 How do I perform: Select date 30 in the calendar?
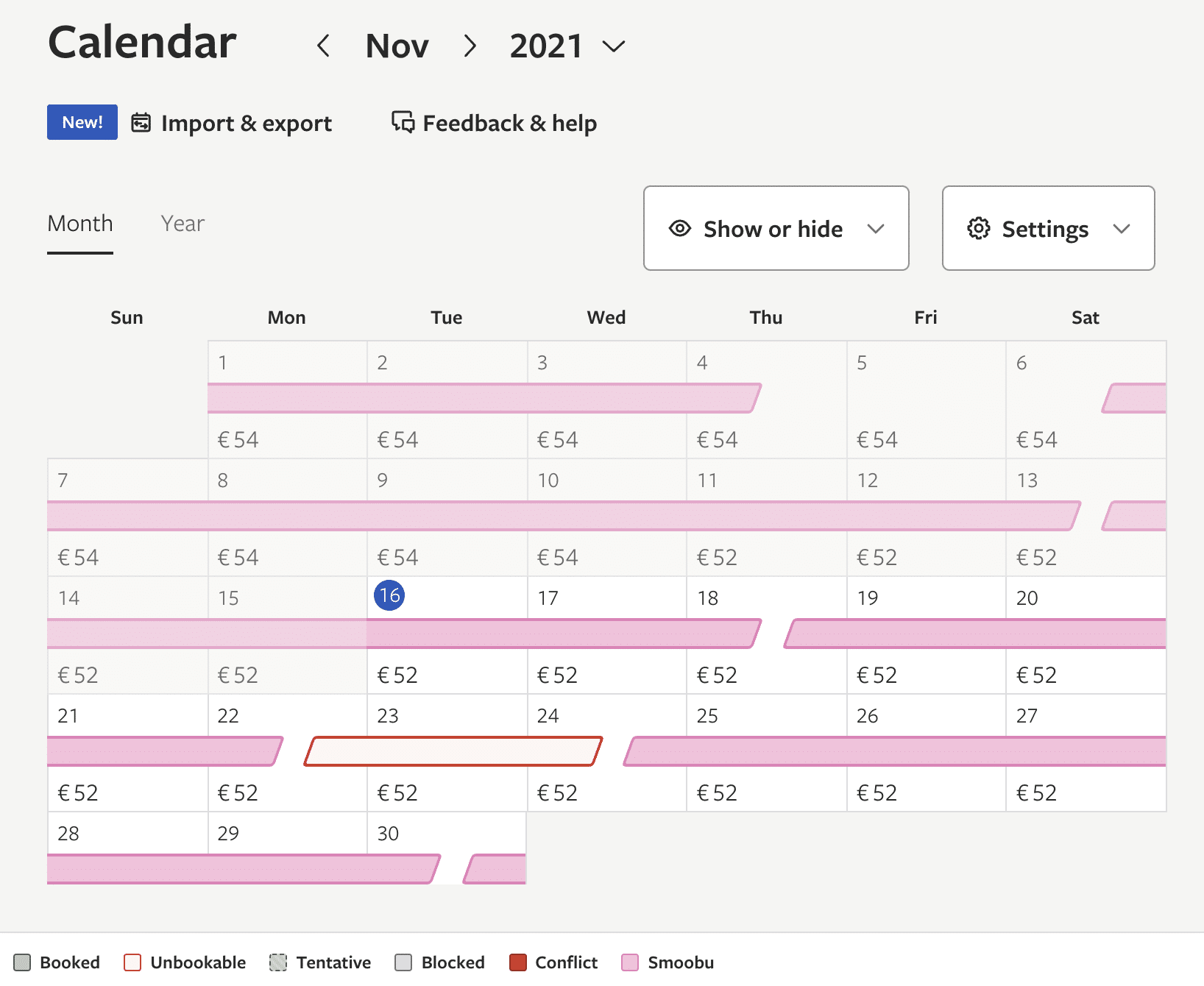point(388,834)
